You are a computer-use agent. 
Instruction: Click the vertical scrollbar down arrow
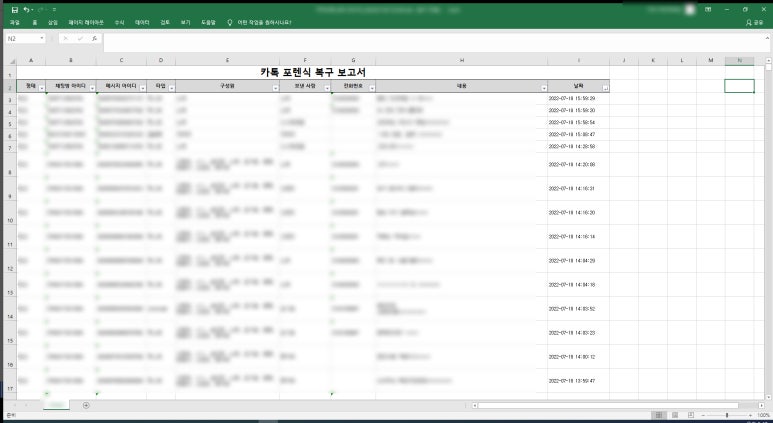click(768, 396)
